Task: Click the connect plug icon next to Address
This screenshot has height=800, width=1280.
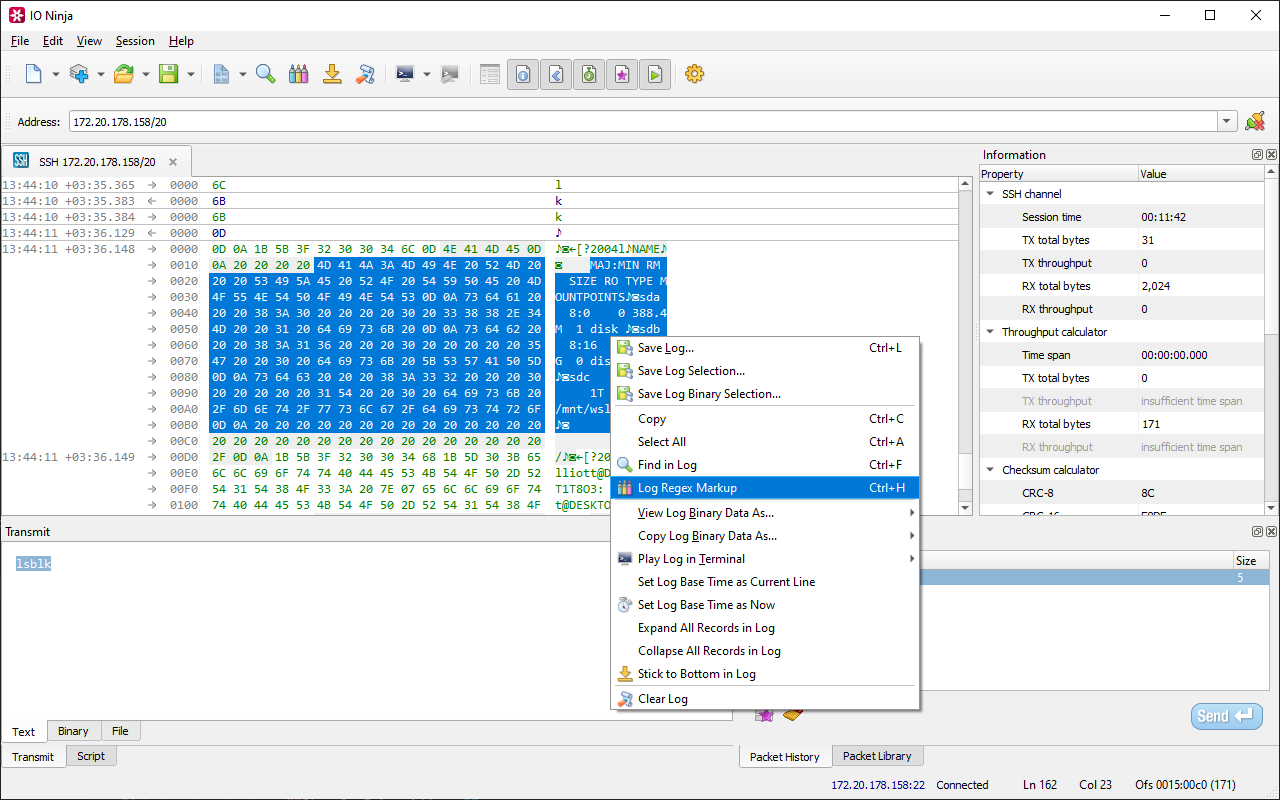Action: [1255, 121]
